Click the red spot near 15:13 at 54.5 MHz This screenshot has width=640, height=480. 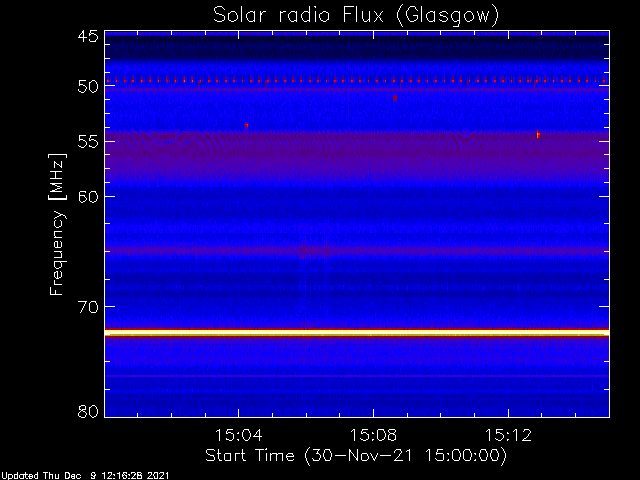click(x=538, y=134)
